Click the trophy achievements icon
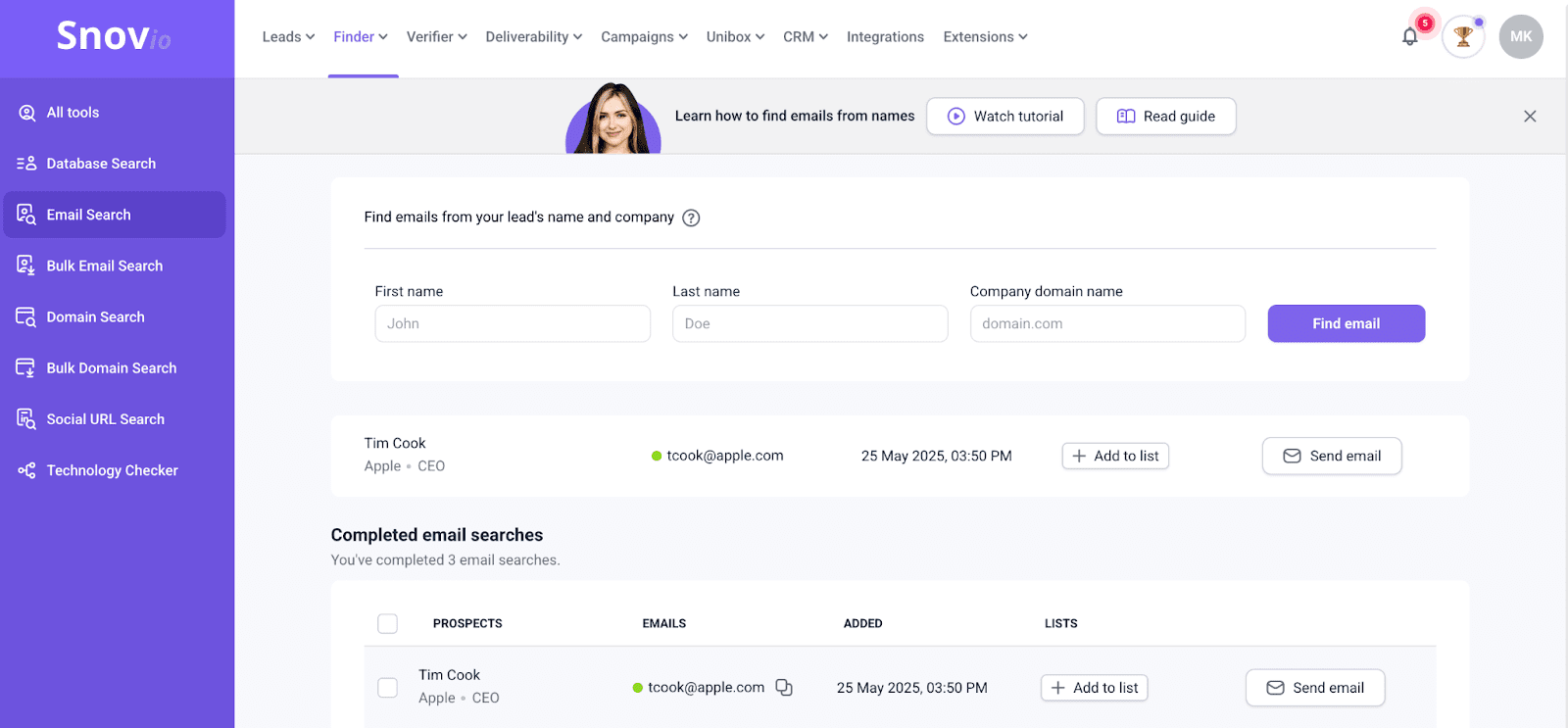 click(1462, 37)
